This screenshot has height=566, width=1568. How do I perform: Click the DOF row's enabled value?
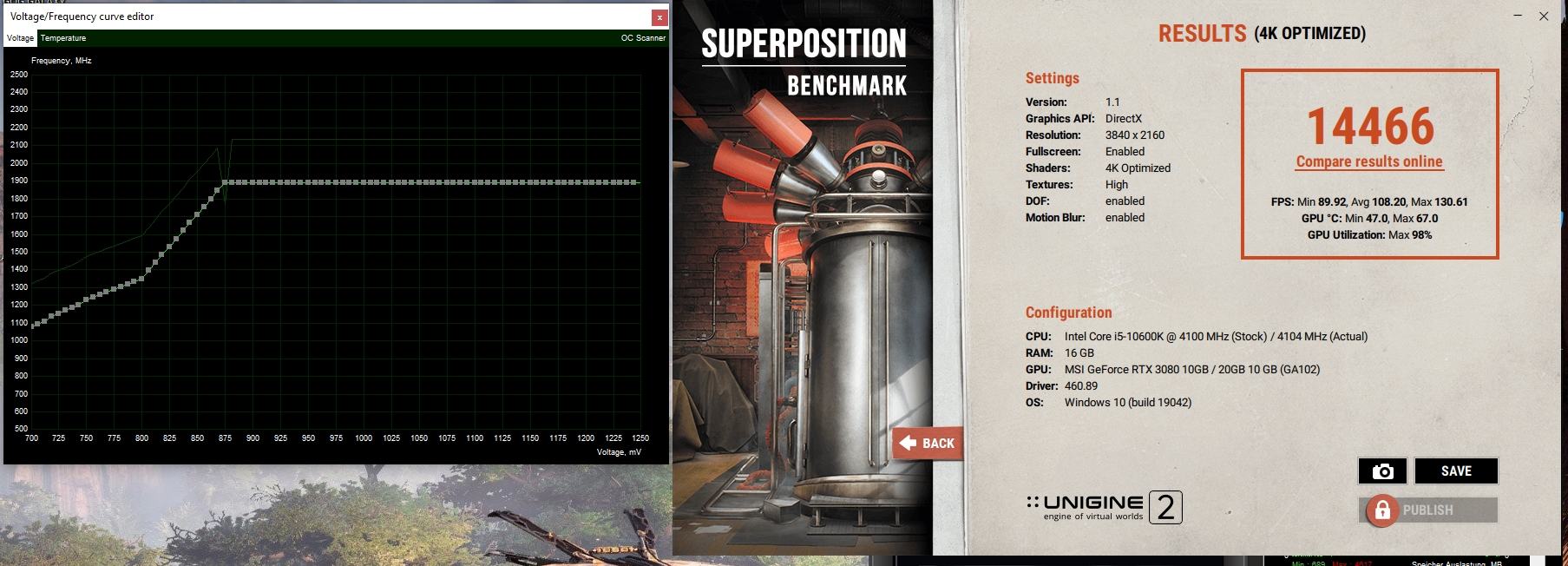click(x=1125, y=201)
